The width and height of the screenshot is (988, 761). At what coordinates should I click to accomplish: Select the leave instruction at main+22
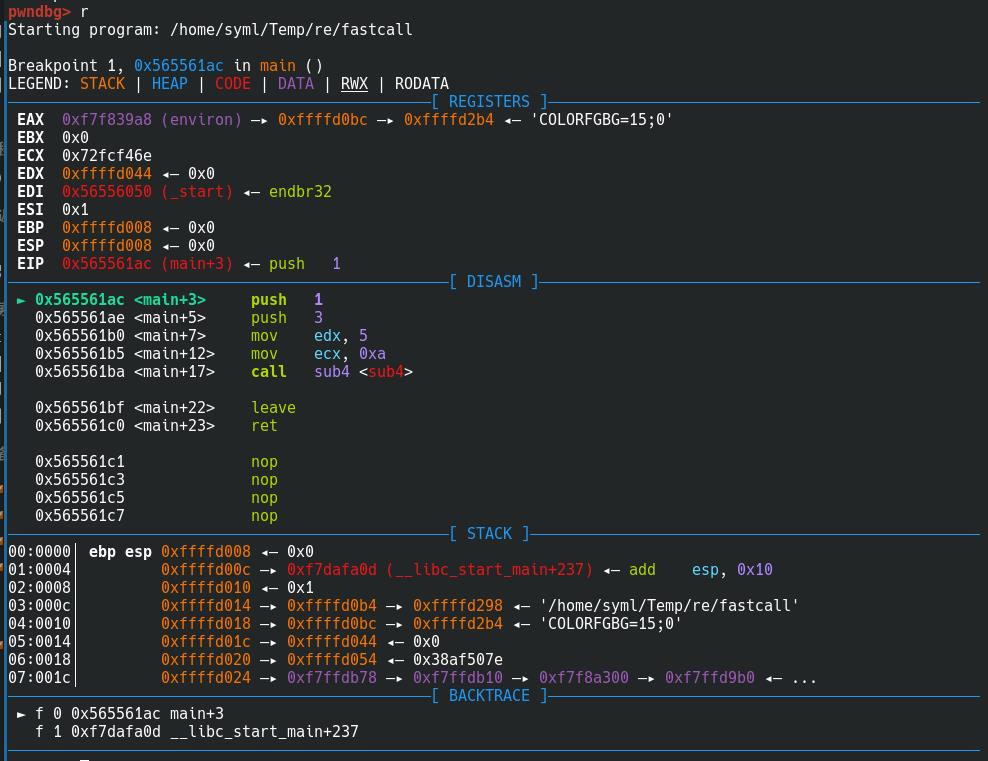[273, 408]
